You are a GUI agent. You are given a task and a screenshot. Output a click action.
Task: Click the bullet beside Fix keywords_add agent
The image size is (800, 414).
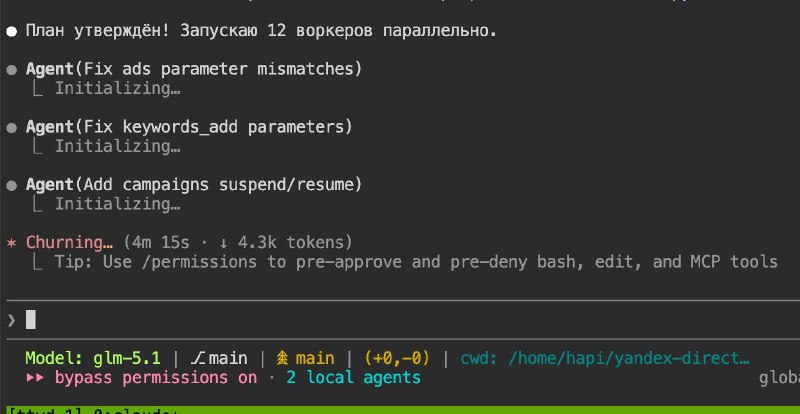pyautogui.click(x=12, y=128)
